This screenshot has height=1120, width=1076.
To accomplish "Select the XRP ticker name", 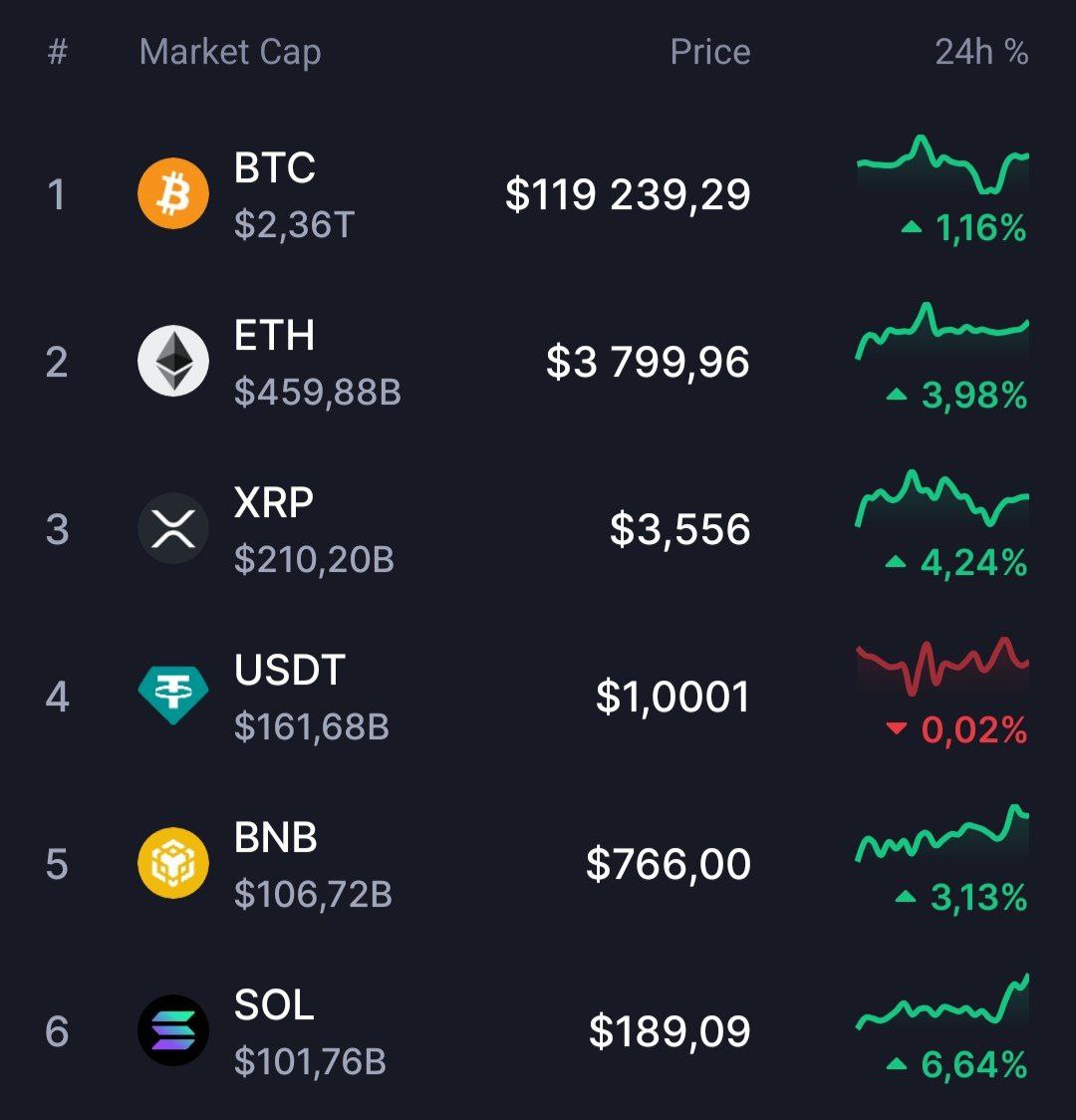I will 273,502.
